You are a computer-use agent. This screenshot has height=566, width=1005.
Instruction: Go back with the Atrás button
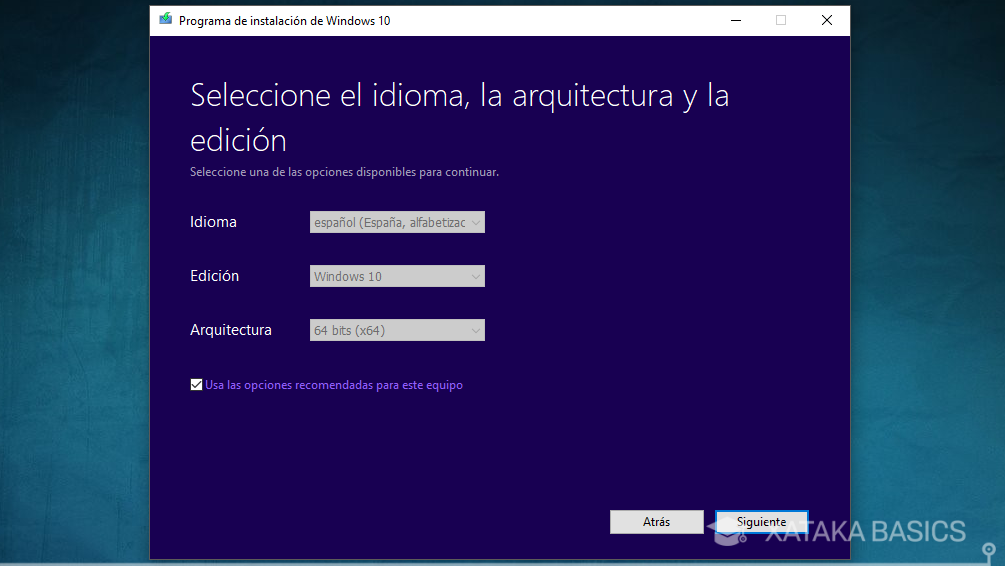pos(656,522)
